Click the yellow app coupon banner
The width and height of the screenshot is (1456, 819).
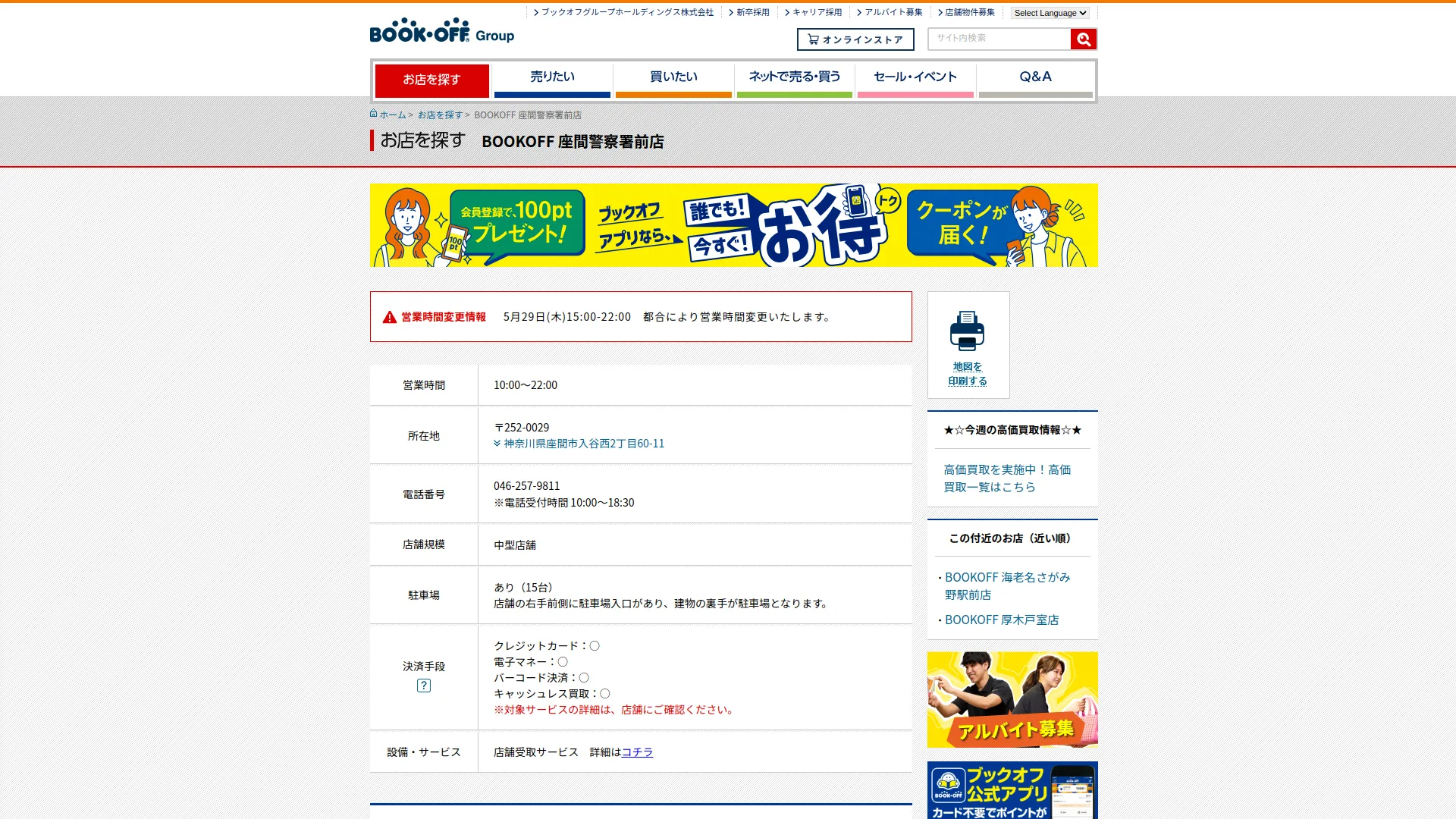pyautogui.click(x=733, y=225)
